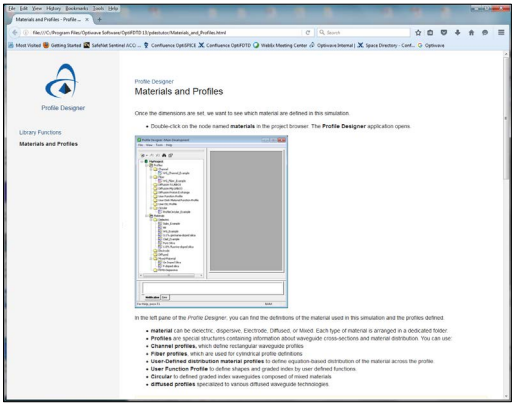Click the bold 'Circular' bullet text
This screenshot has width=515, height=407.
pyautogui.click(x=161, y=377)
